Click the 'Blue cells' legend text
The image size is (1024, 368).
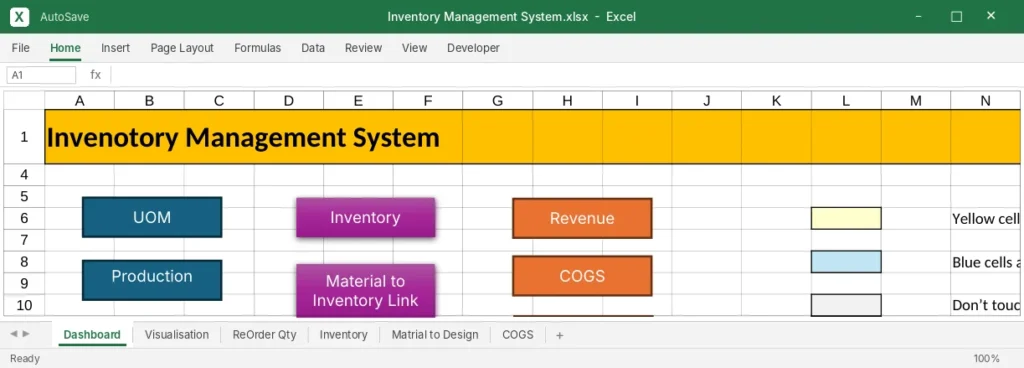pyautogui.click(x=986, y=262)
